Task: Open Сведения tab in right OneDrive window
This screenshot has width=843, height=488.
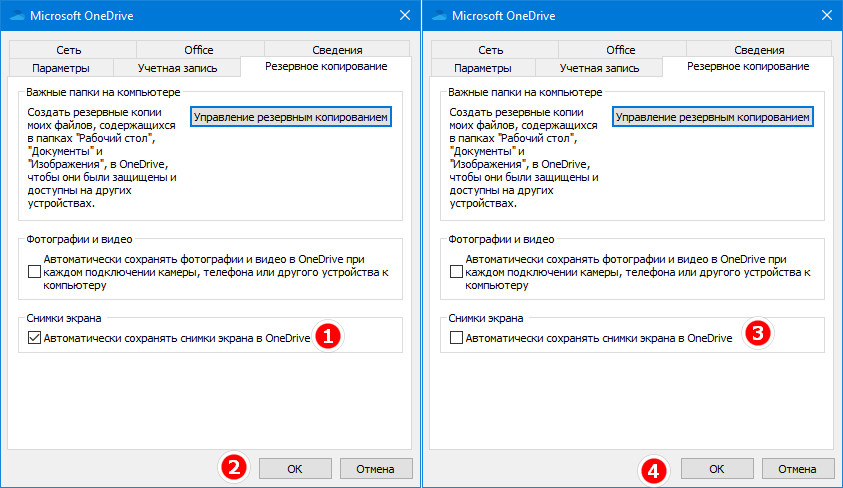Action: 759,50
